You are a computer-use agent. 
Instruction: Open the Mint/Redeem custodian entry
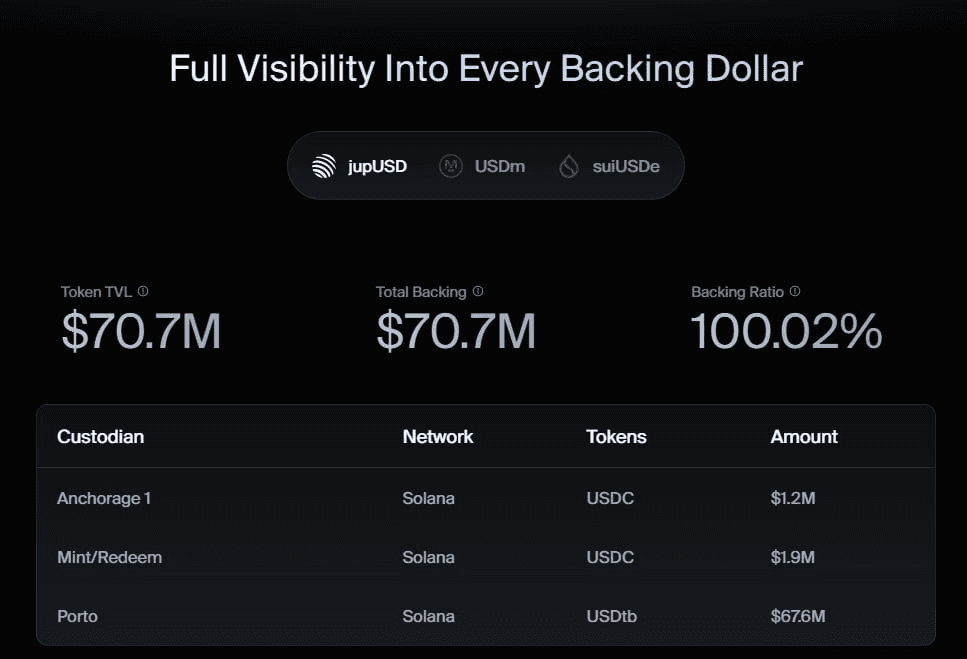pos(109,557)
